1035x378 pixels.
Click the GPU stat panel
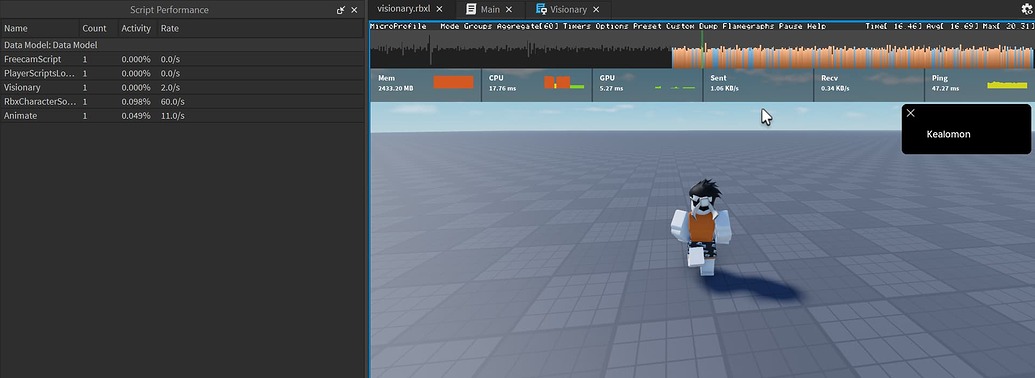648,85
